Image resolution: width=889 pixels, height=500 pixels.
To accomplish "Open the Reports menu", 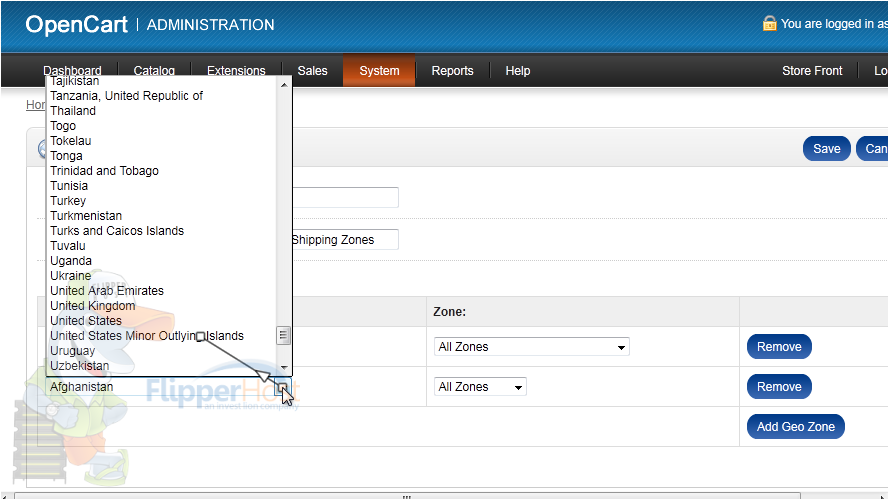I will (452, 71).
